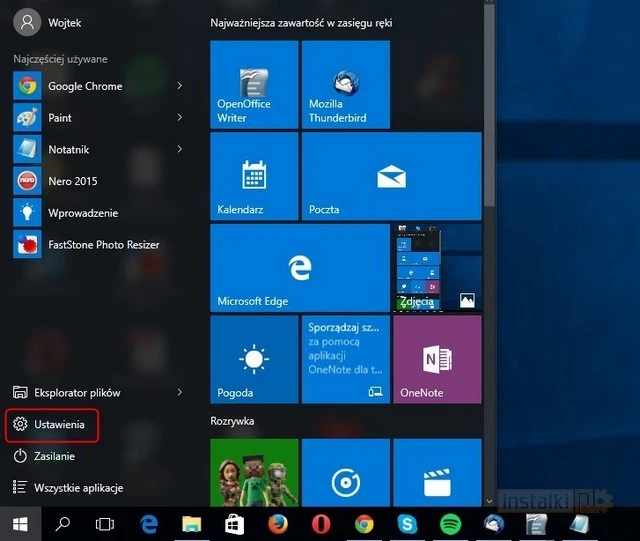
Task: Open the purple OneNote tile
Action: (438, 359)
